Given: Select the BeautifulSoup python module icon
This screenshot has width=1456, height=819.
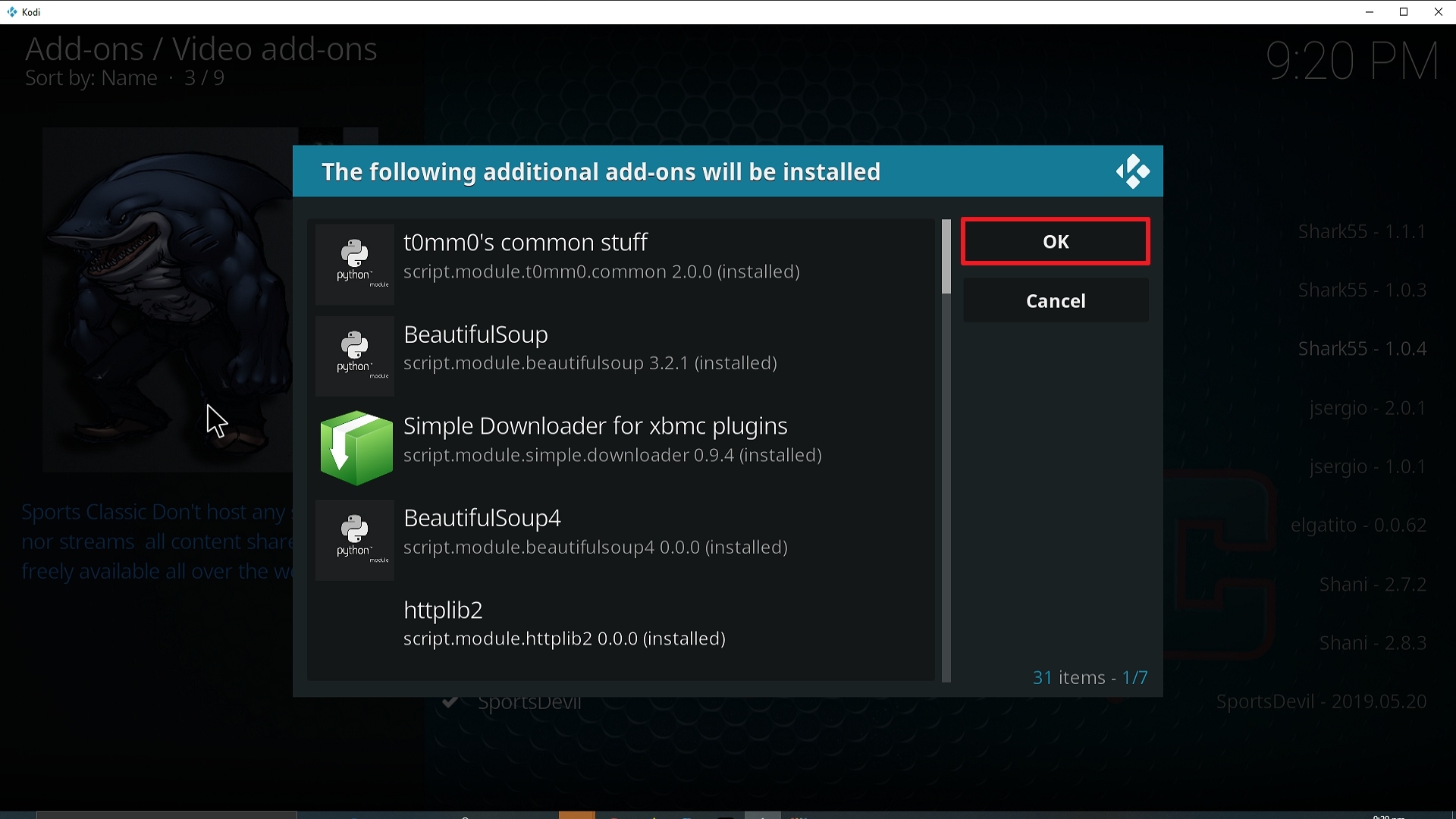Looking at the screenshot, I should point(354,356).
